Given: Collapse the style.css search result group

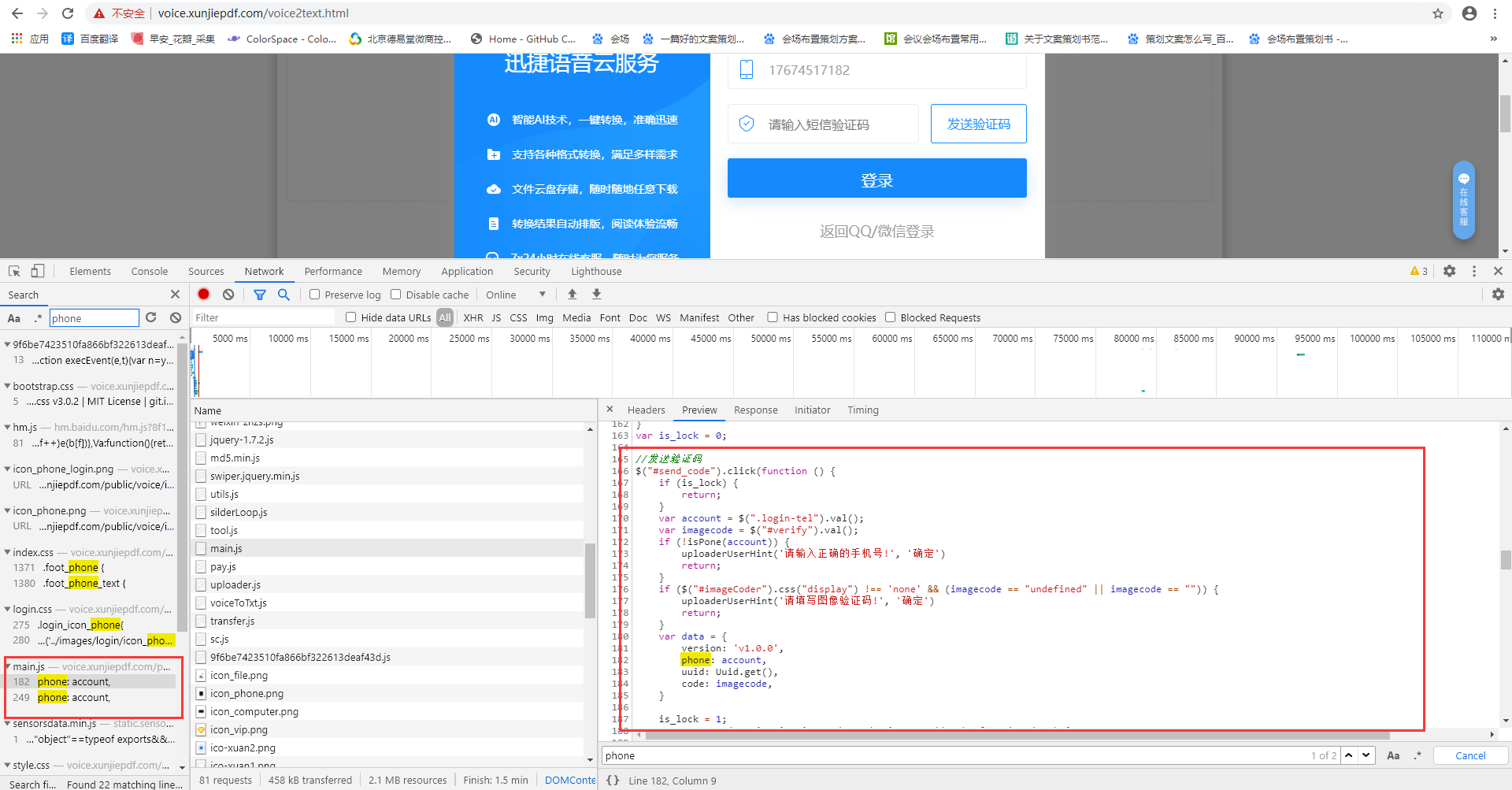Looking at the screenshot, I should (7, 765).
